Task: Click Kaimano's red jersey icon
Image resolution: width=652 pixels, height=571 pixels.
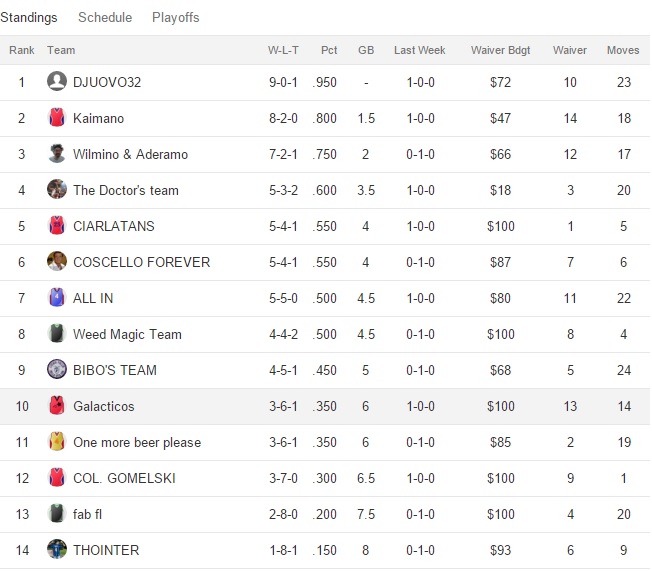Action: tap(57, 118)
